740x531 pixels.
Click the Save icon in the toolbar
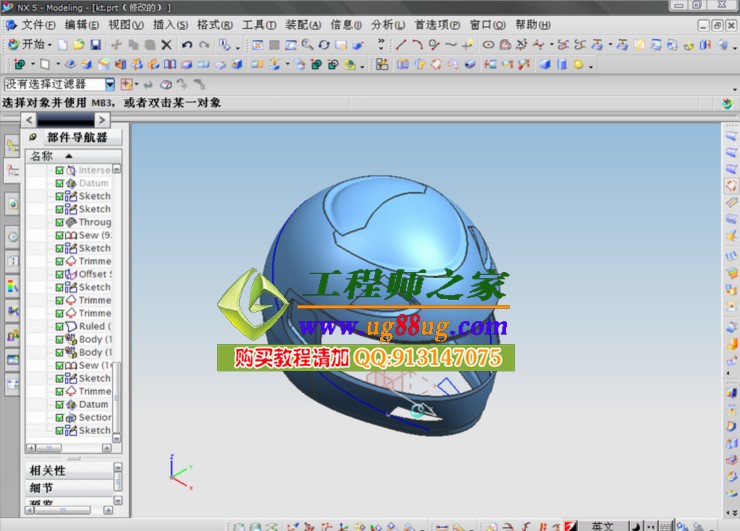[x=95, y=45]
